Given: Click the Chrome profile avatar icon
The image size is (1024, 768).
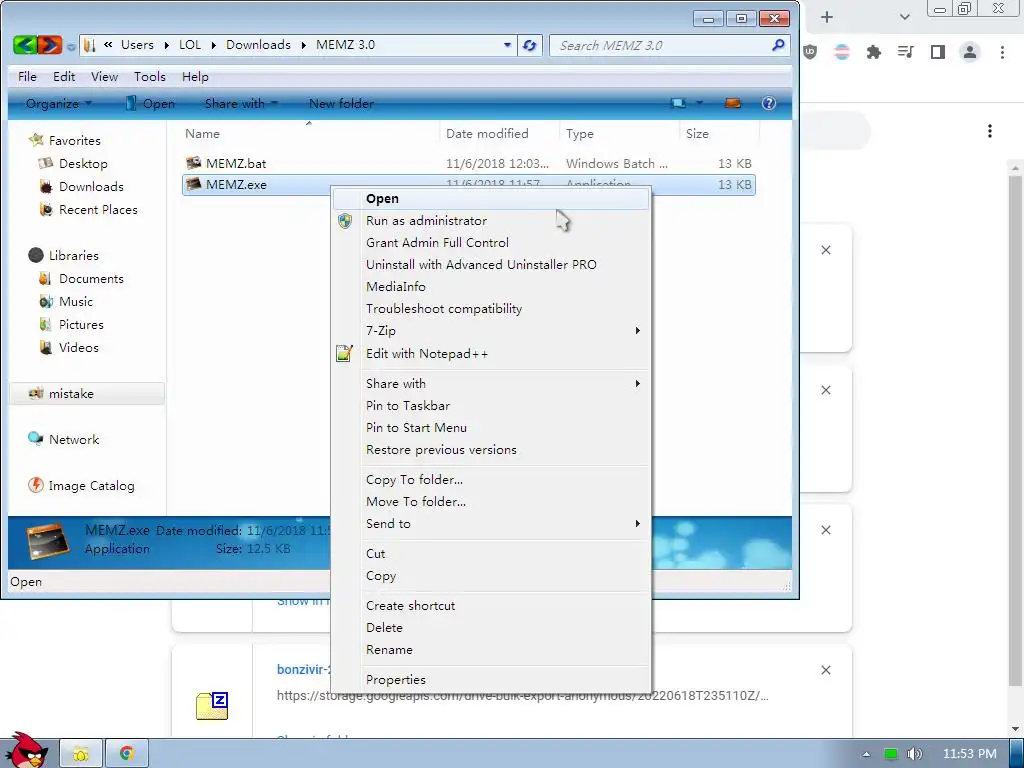Looking at the screenshot, I should (x=970, y=52).
